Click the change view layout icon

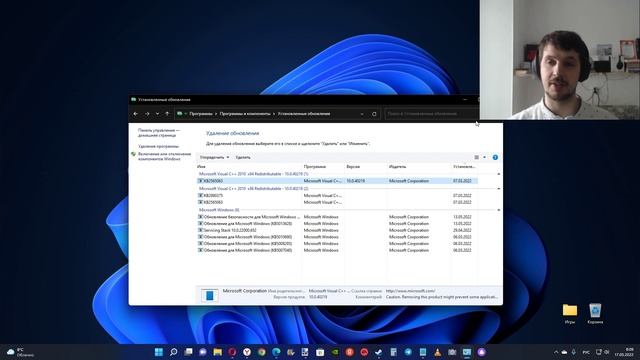[476, 157]
